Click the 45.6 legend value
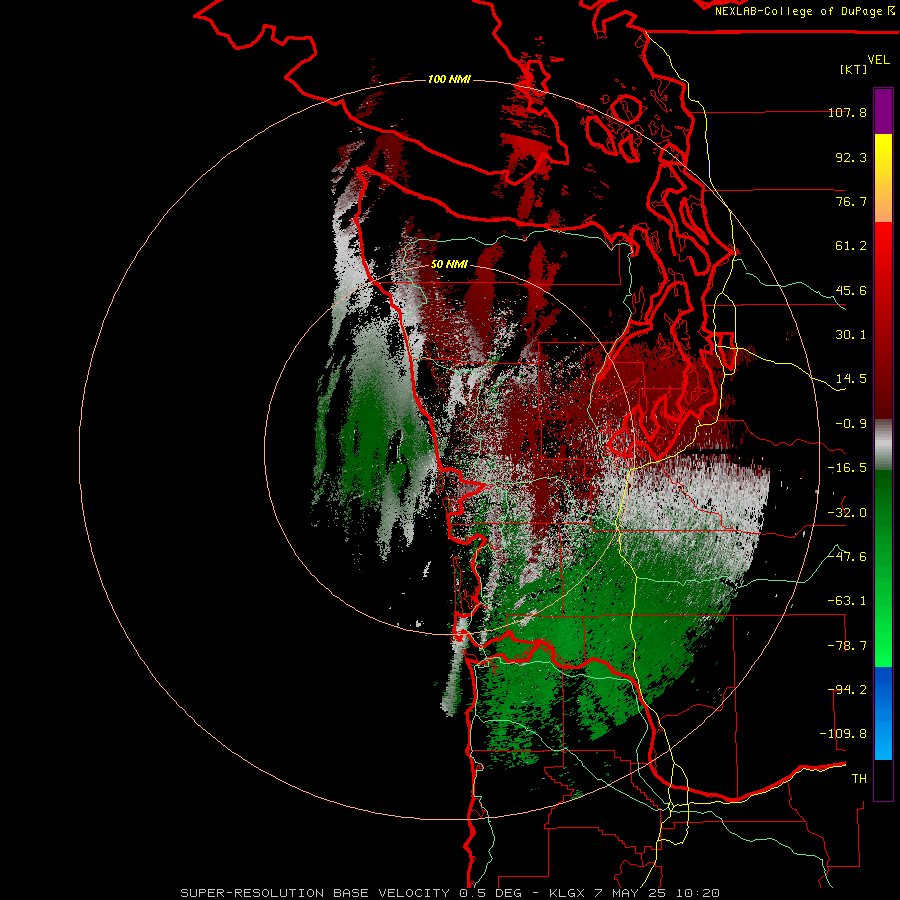This screenshot has height=900, width=900. pos(851,290)
